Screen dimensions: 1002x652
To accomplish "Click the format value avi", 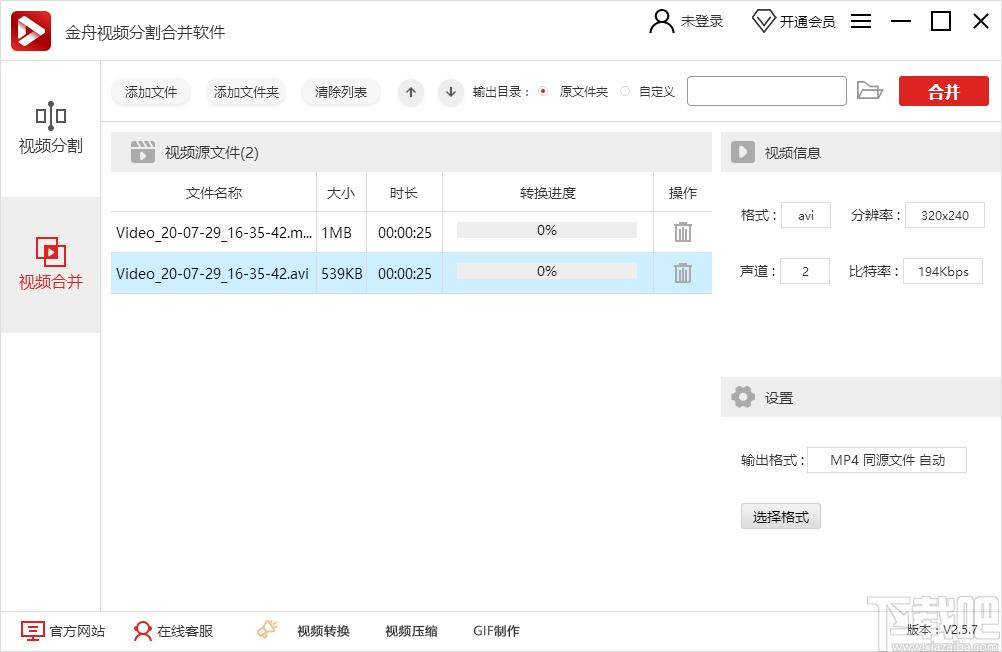I will tap(806, 215).
